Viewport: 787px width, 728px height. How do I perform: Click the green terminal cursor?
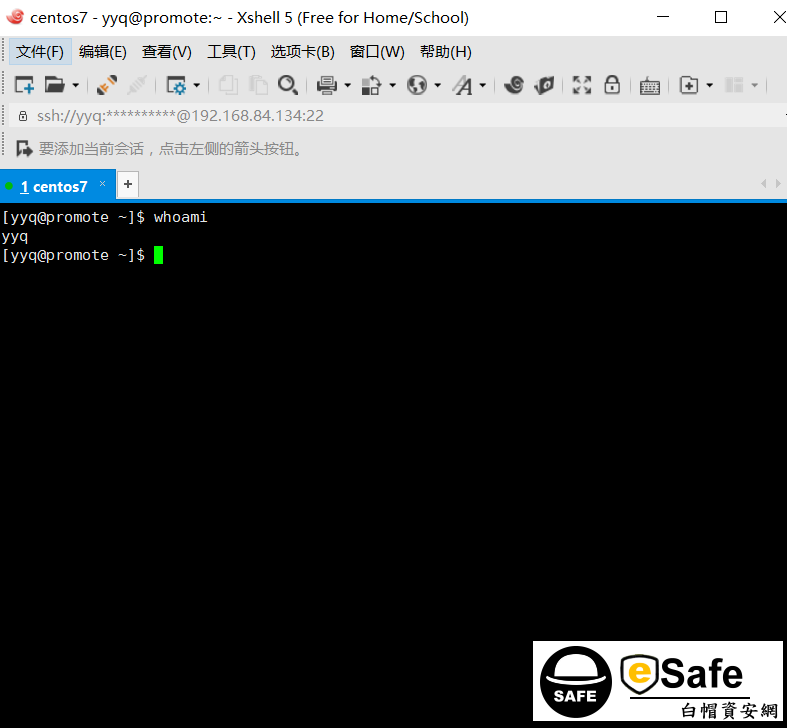(x=158, y=255)
